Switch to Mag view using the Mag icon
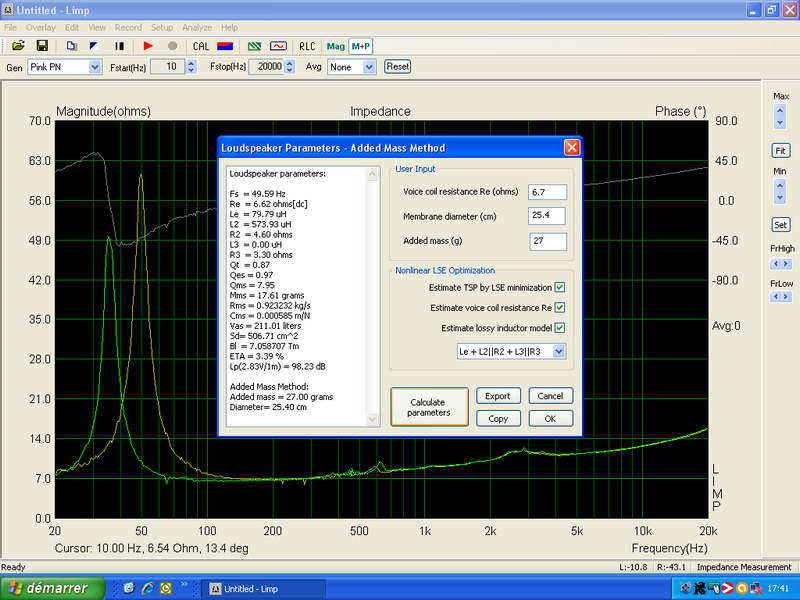The height and width of the screenshot is (600, 800). tap(334, 46)
